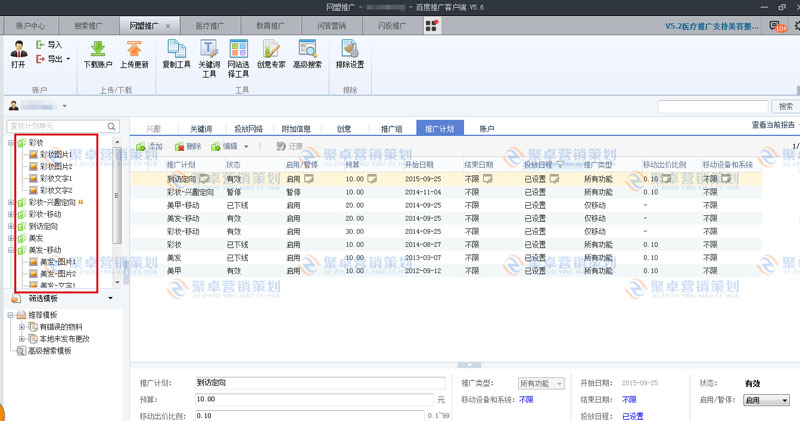800x421 pixels.
Task: Click the tree scrollbar down arrow
Action: (x=117, y=282)
